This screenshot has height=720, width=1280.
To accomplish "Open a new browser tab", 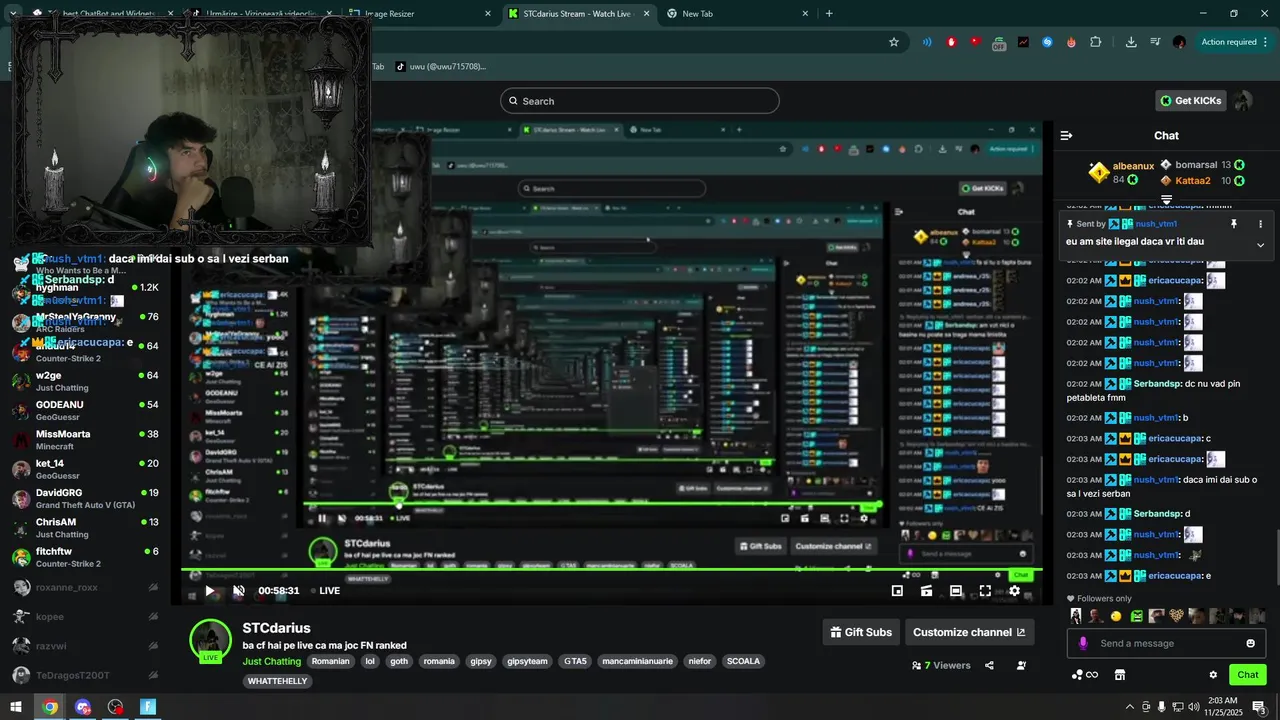I will pyautogui.click(x=829, y=14).
